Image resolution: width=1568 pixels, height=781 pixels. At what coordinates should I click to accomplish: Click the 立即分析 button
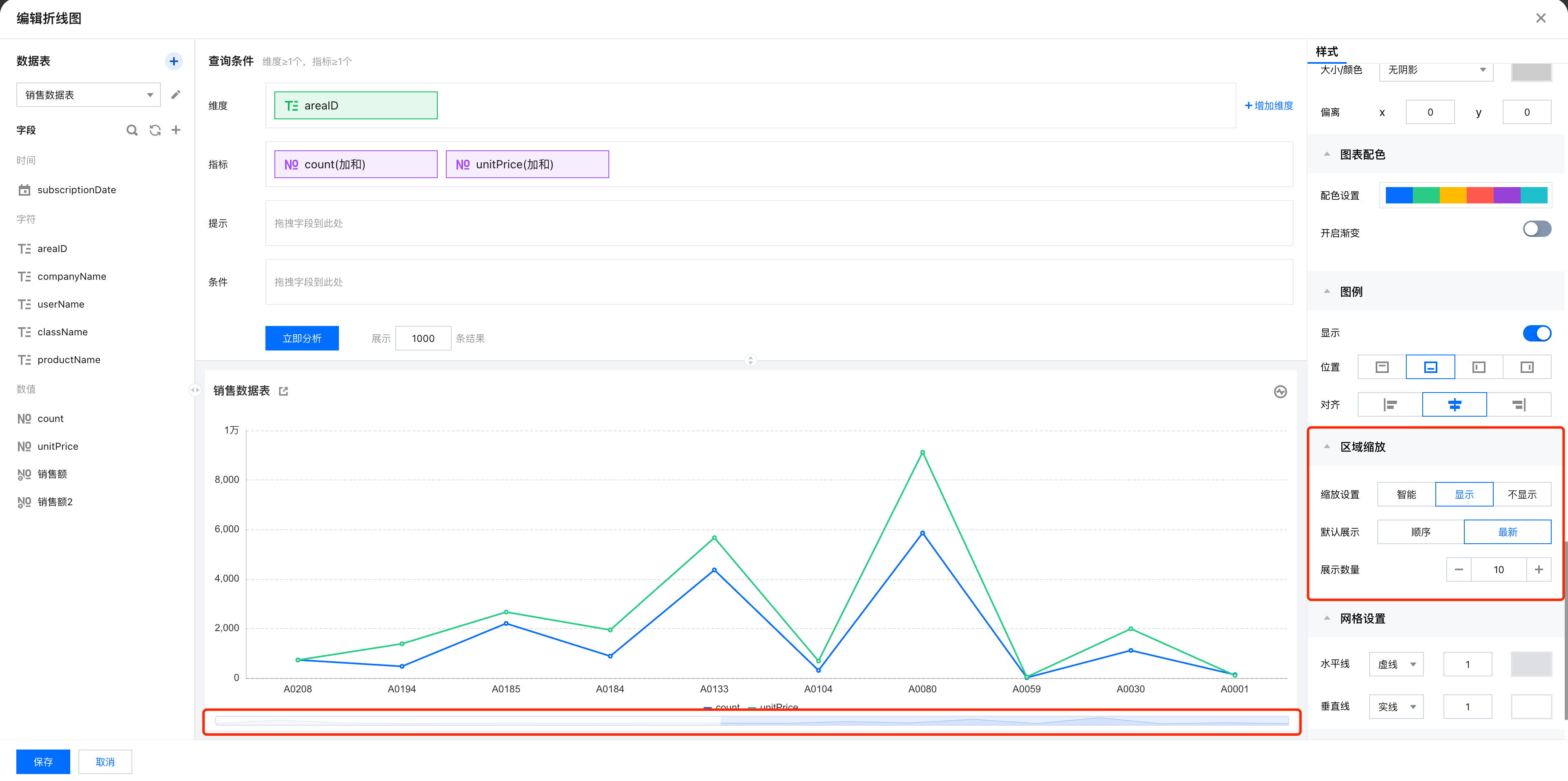(302, 339)
